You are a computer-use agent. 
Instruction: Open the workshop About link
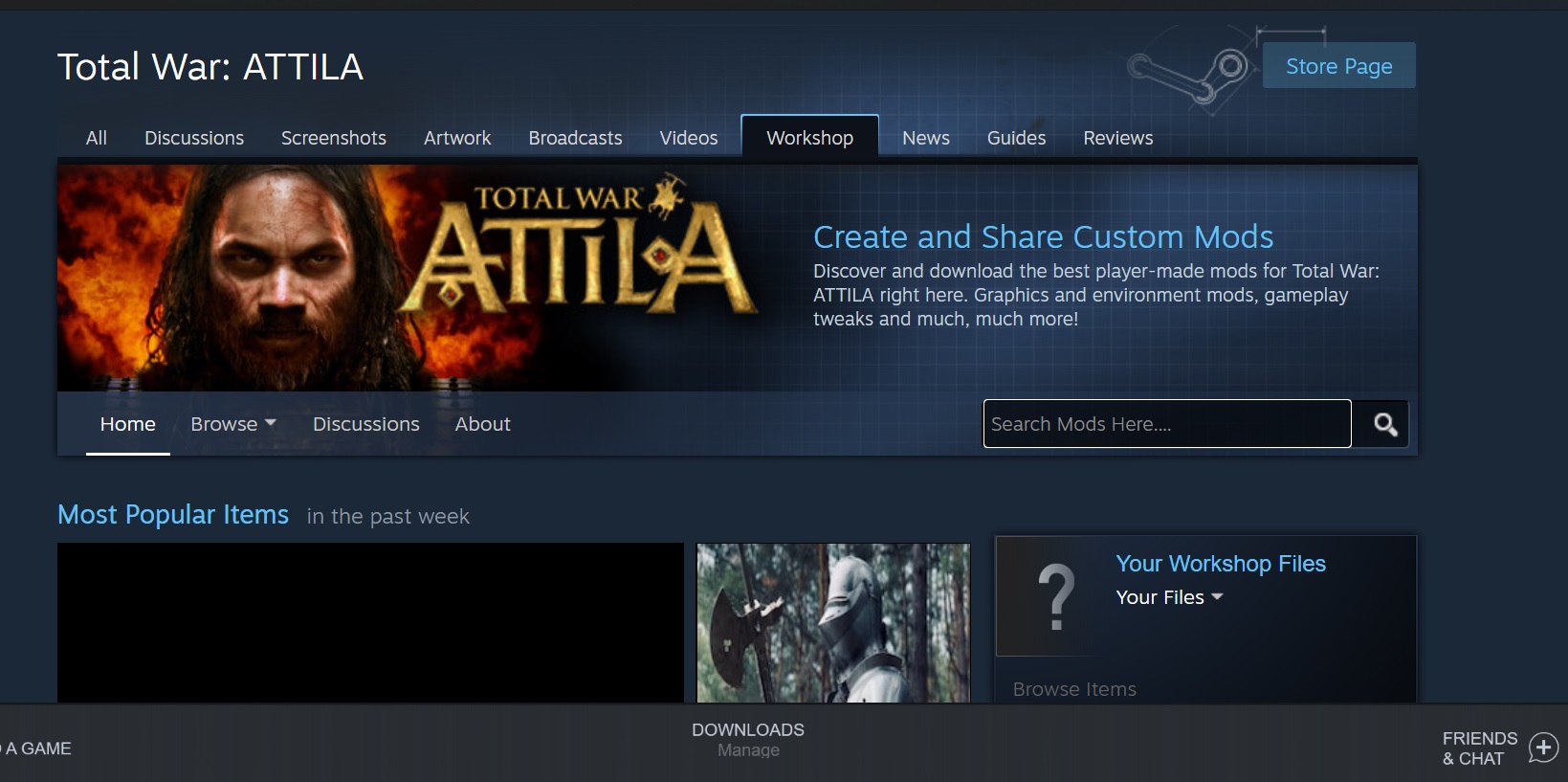click(483, 424)
